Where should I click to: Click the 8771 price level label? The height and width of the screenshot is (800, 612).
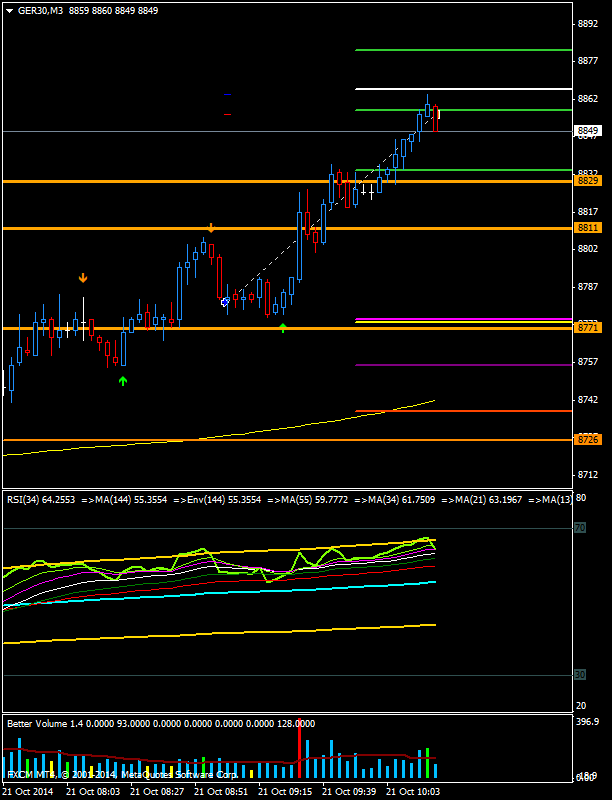[588, 328]
